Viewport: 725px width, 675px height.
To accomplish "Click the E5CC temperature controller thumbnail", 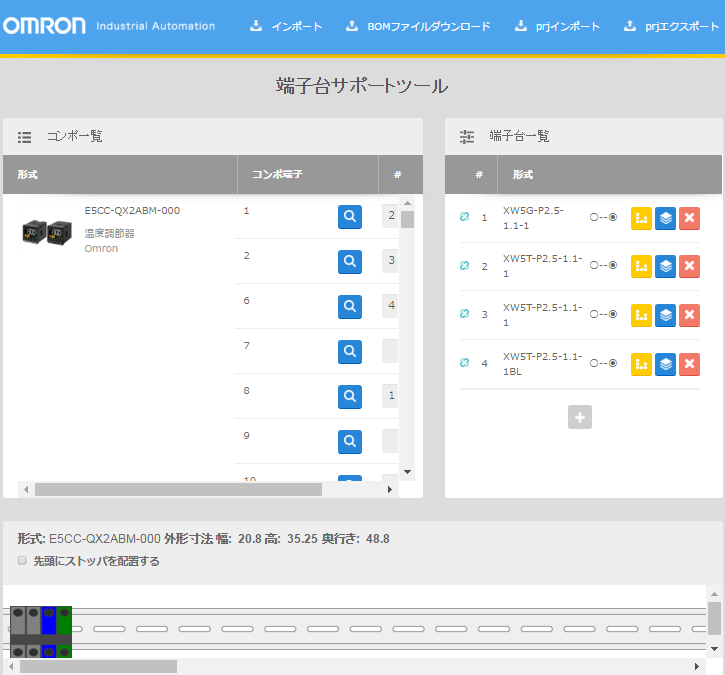I will (47, 232).
